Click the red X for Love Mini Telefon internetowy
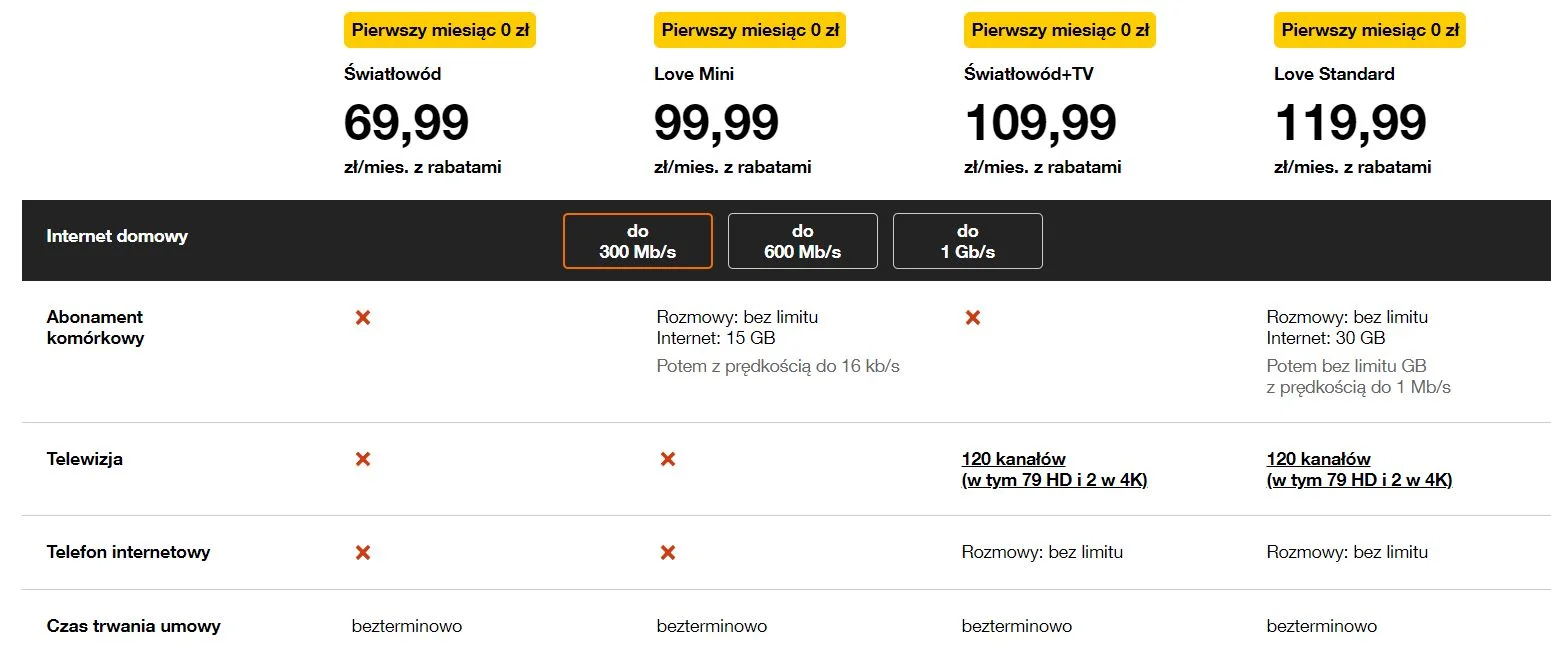The image size is (1551, 669). pyautogui.click(x=668, y=552)
